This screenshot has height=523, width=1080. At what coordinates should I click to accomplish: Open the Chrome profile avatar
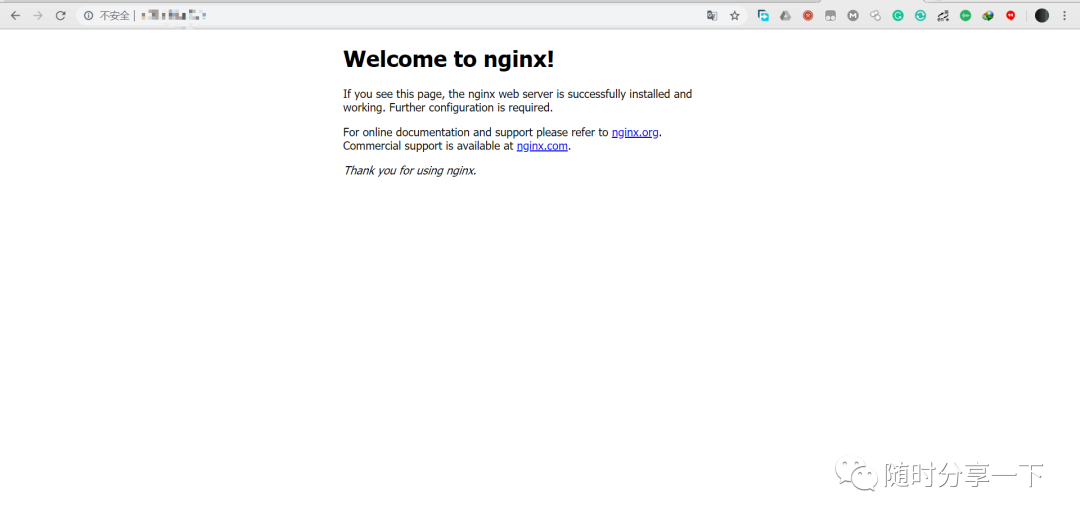[x=1042, y=15]
